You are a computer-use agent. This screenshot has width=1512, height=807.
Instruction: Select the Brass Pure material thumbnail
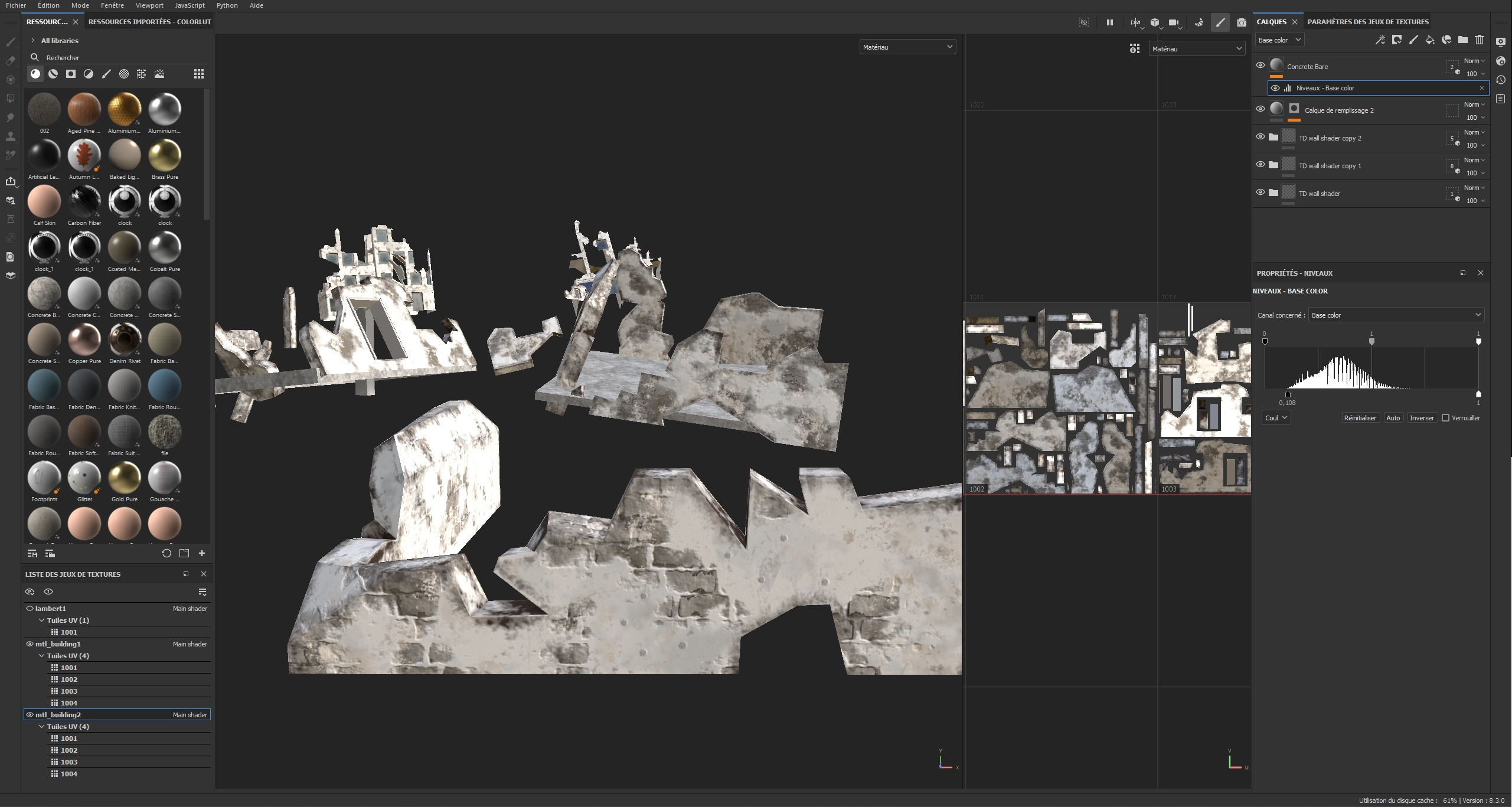click(x=165, y=156)
